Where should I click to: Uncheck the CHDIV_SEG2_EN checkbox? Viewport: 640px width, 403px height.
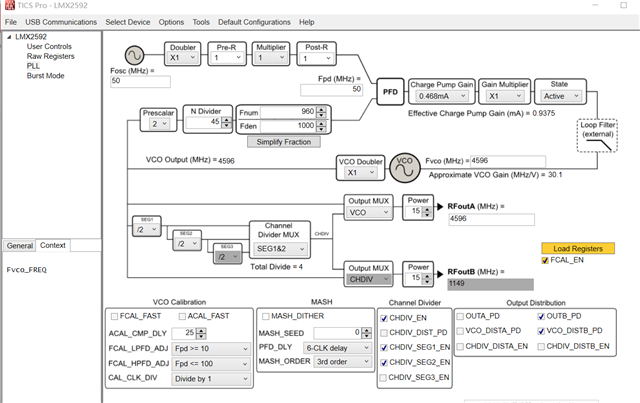pyautogui.click(x=384, y=363)
